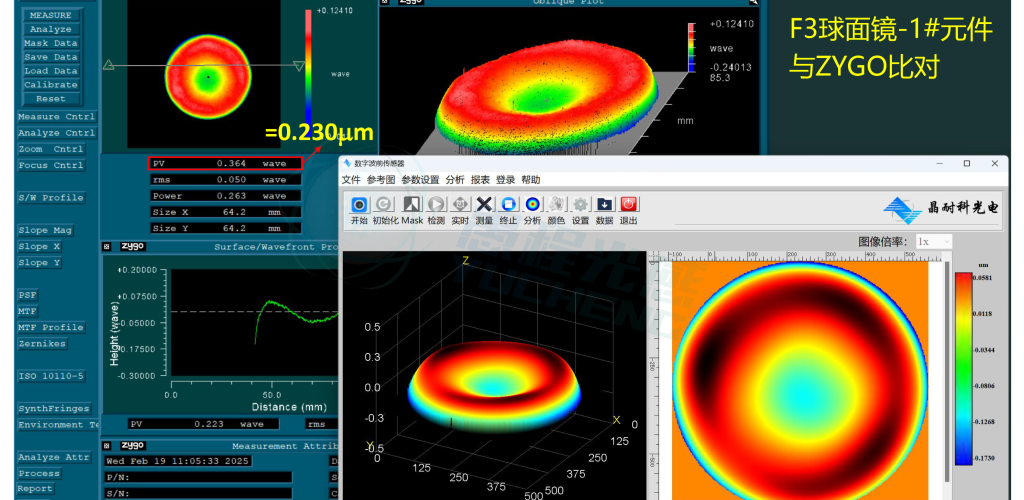
Task: Click the Oblique Plot color legend bar
Action: (692, 48)
